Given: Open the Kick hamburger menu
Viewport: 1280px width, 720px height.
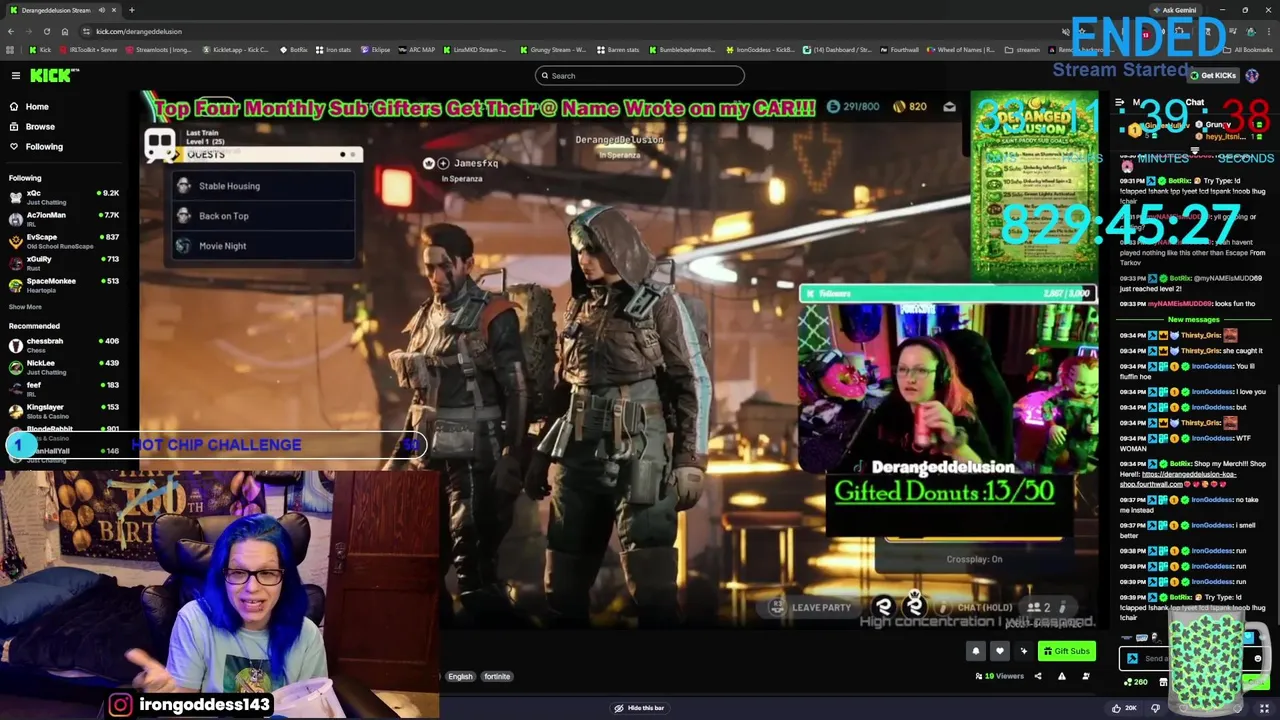Looking at the screenshot, I should click(16, 75).
